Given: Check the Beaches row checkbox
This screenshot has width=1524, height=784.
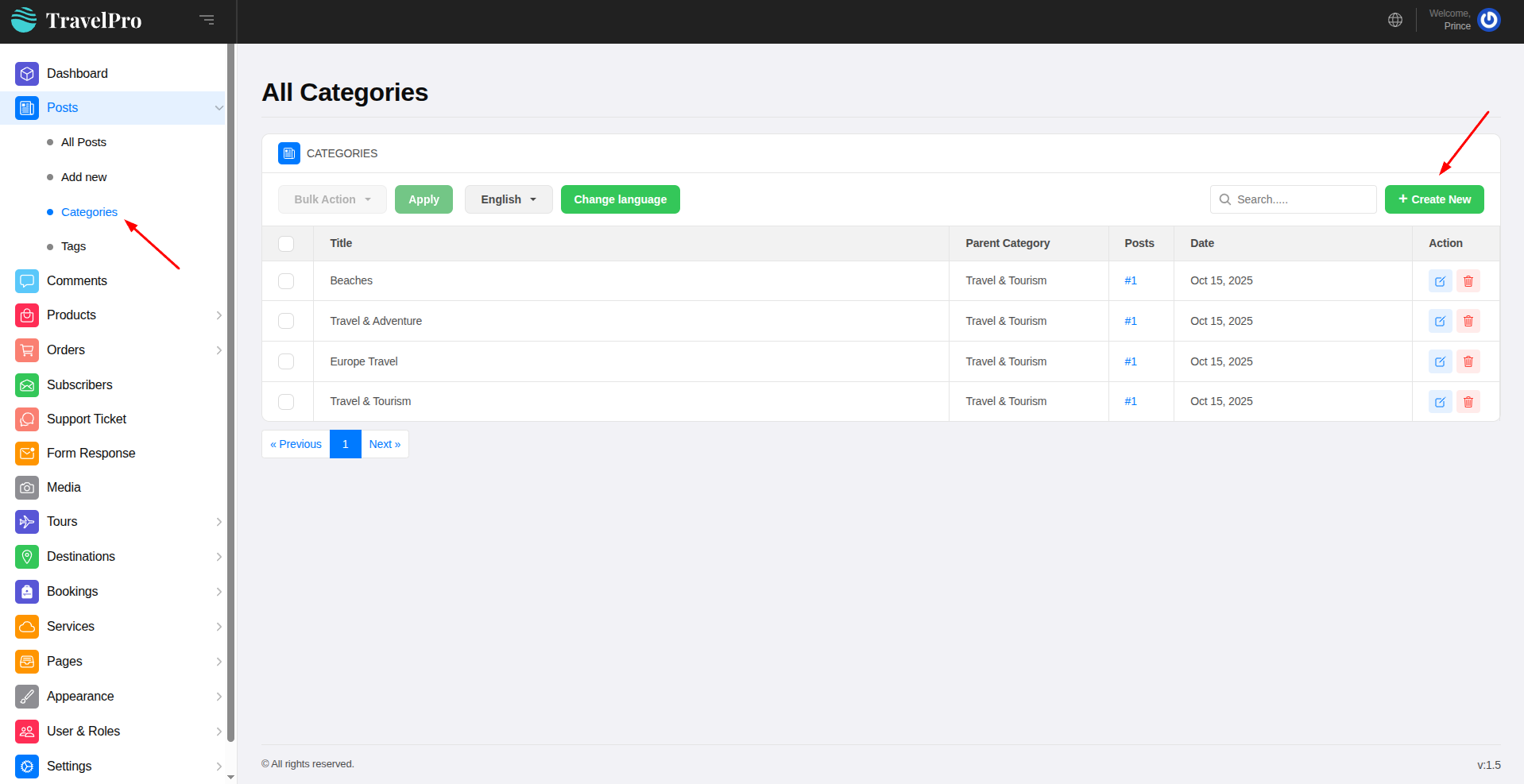Looking at the screenshot, I should click(x=286, y=281).
